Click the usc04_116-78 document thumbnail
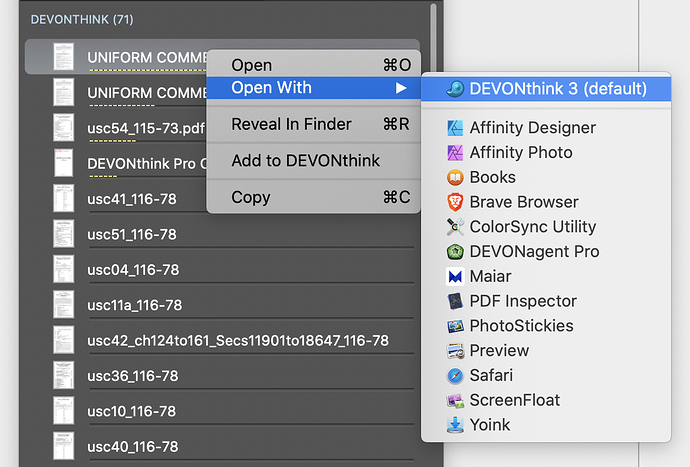The width and height of the screenshot is (690, 467). [x=63, y=269]
